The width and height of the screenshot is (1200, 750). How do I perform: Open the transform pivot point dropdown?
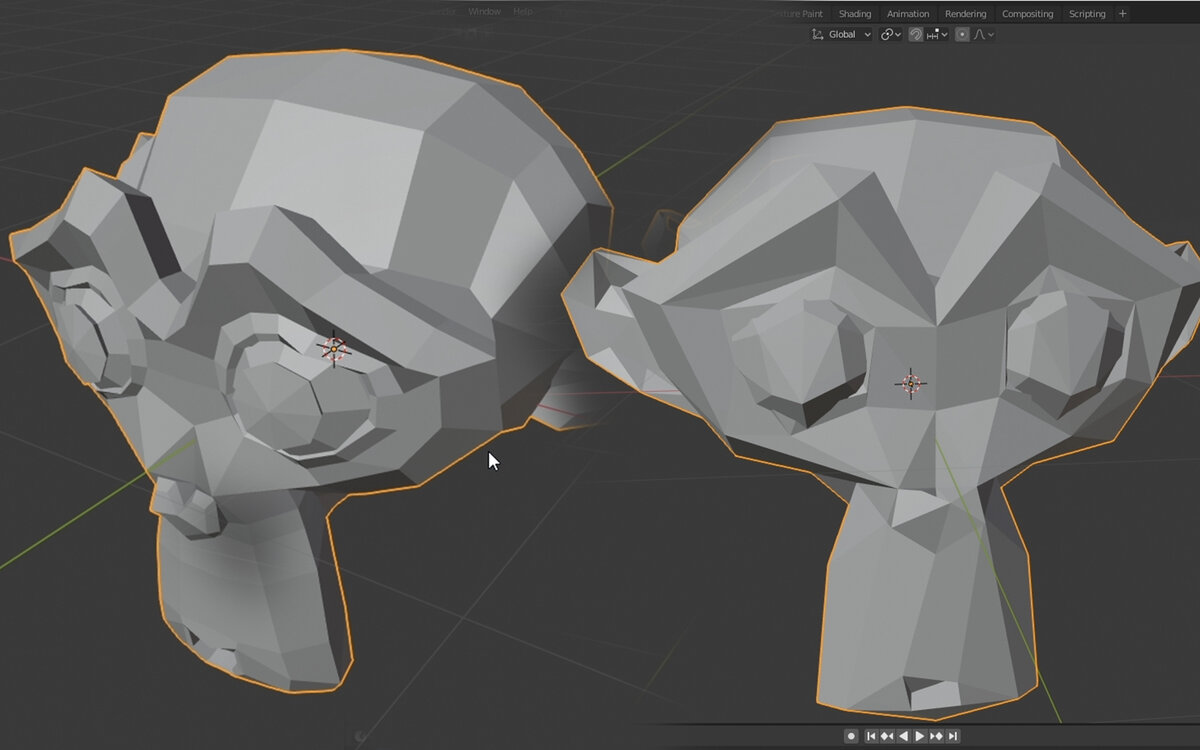890,34
